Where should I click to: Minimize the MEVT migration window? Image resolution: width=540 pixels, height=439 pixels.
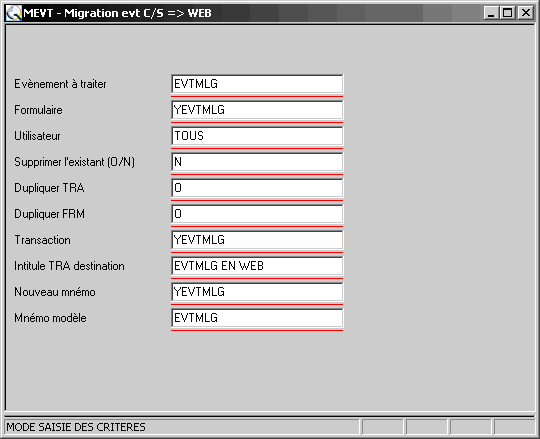pos(491,13)
